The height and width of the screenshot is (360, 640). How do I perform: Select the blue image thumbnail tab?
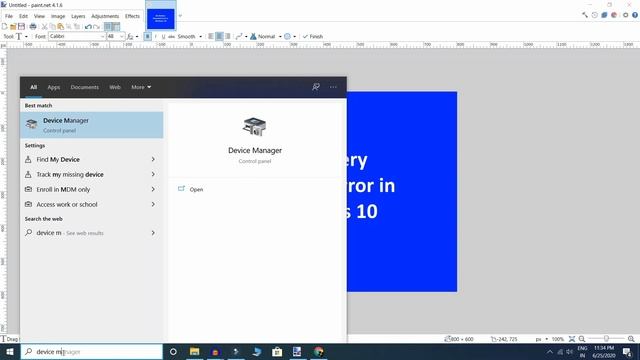point(161,16)
